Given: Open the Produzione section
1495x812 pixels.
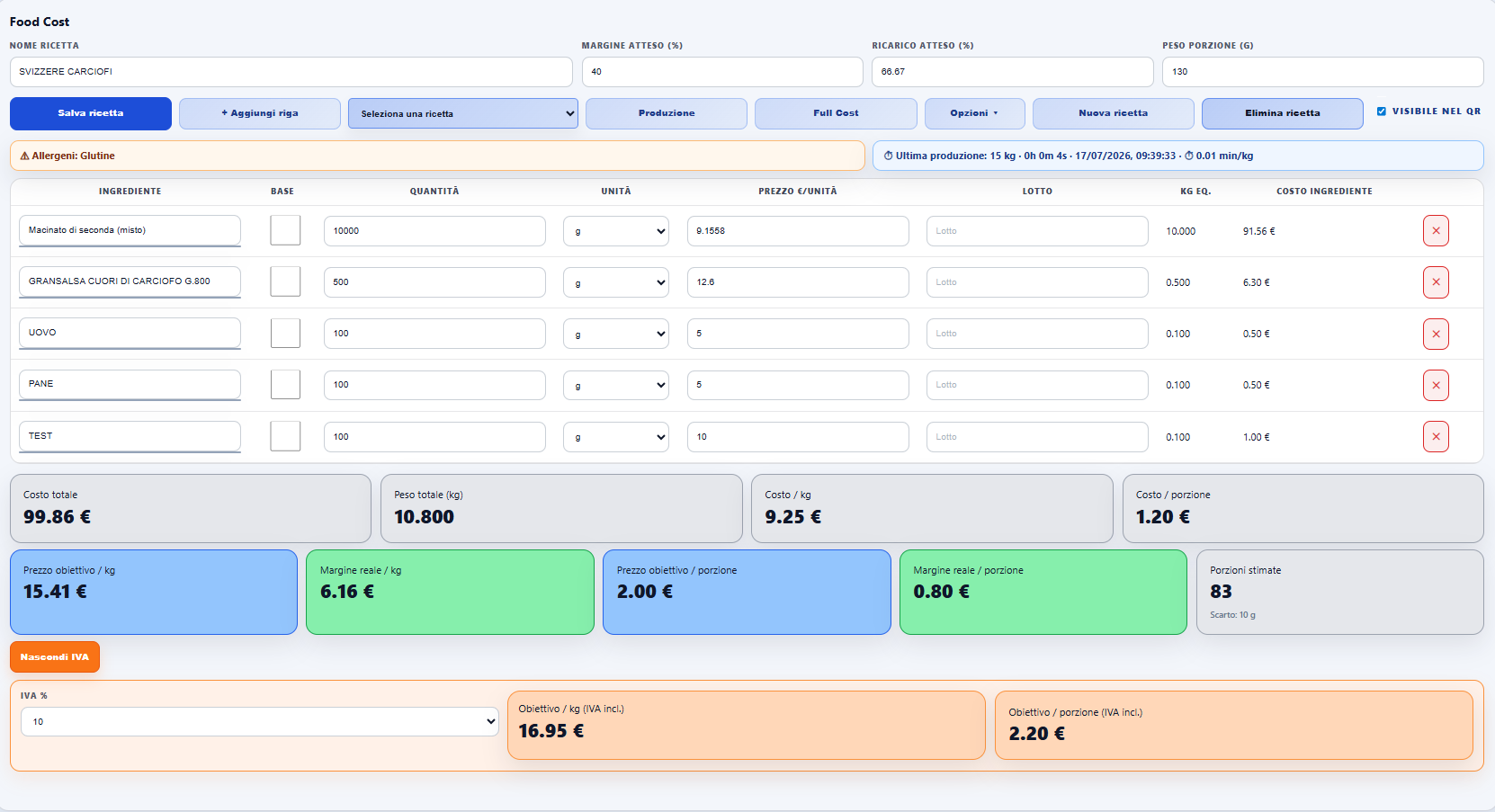Looking at the screenshot, I should [667, 113].
